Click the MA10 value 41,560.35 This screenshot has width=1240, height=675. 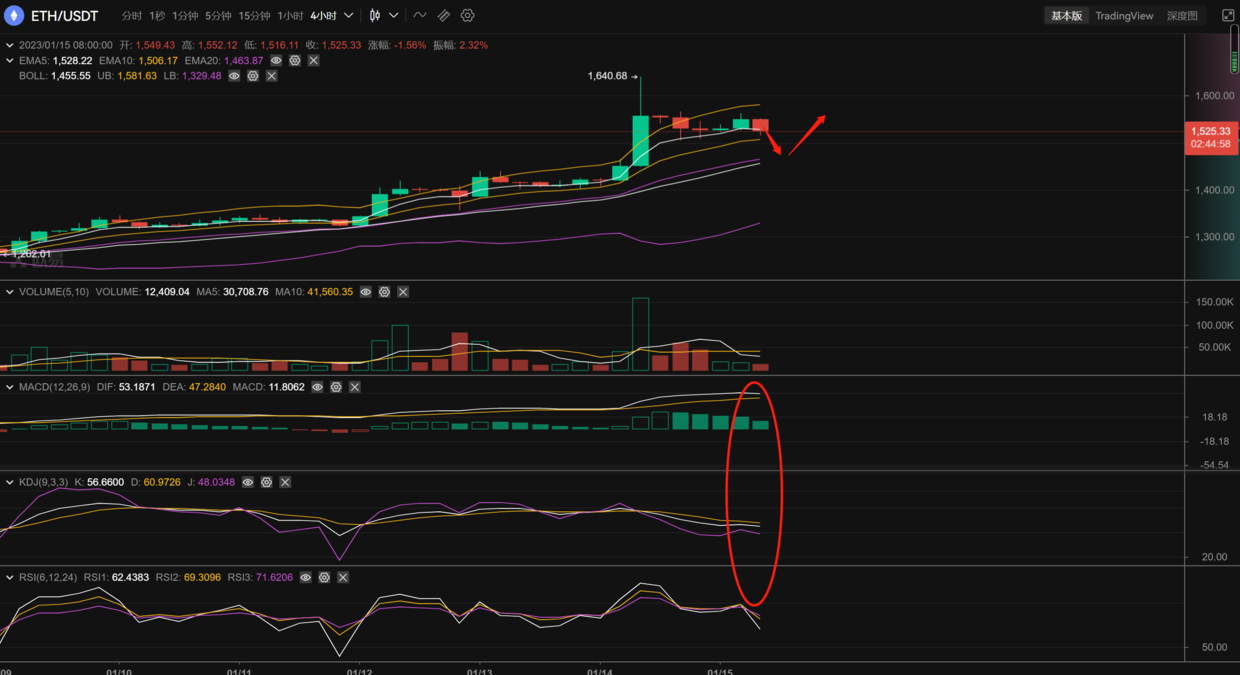pos(328,292)
